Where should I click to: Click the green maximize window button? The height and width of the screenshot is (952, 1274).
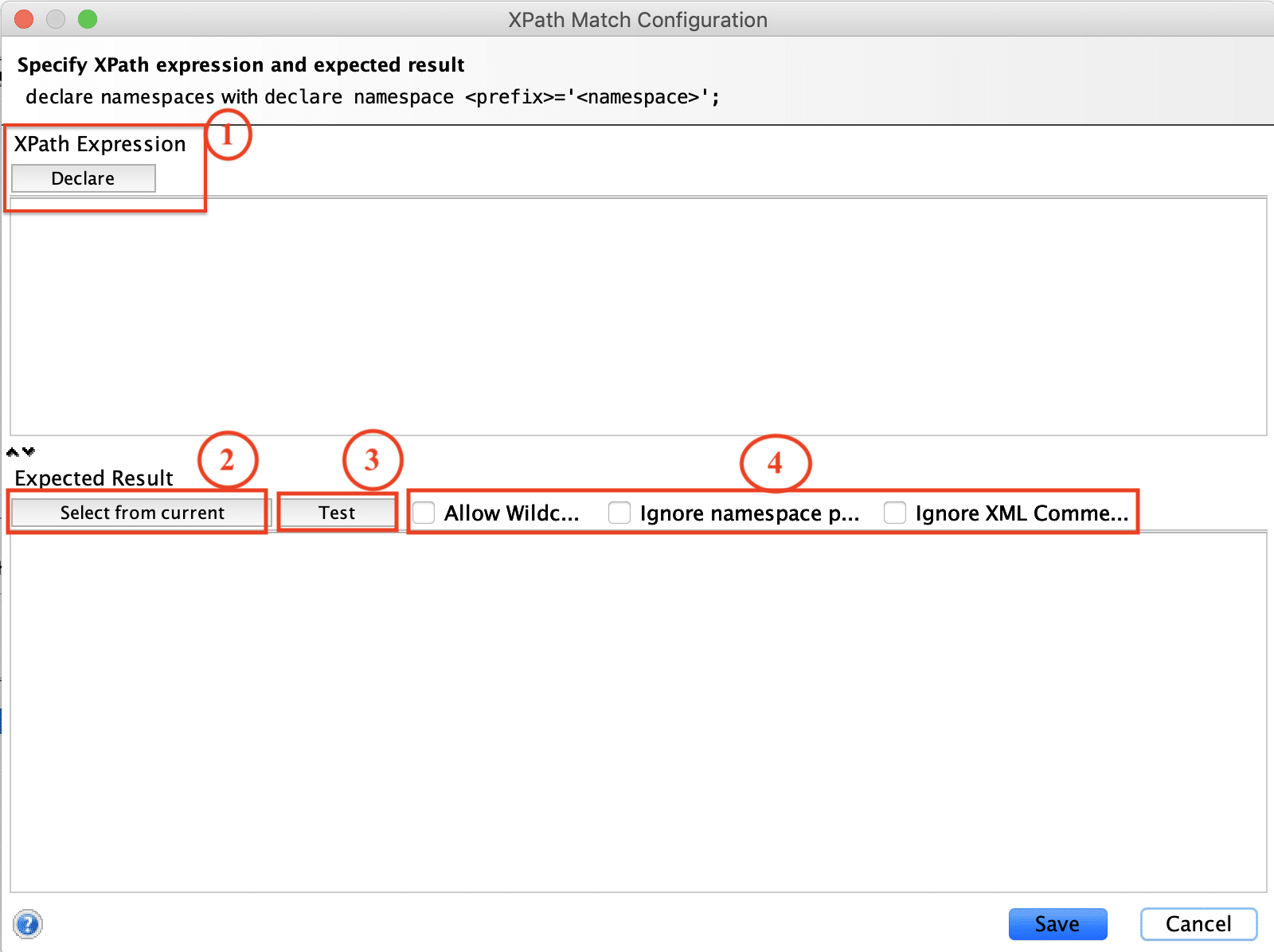click(88, 19)
